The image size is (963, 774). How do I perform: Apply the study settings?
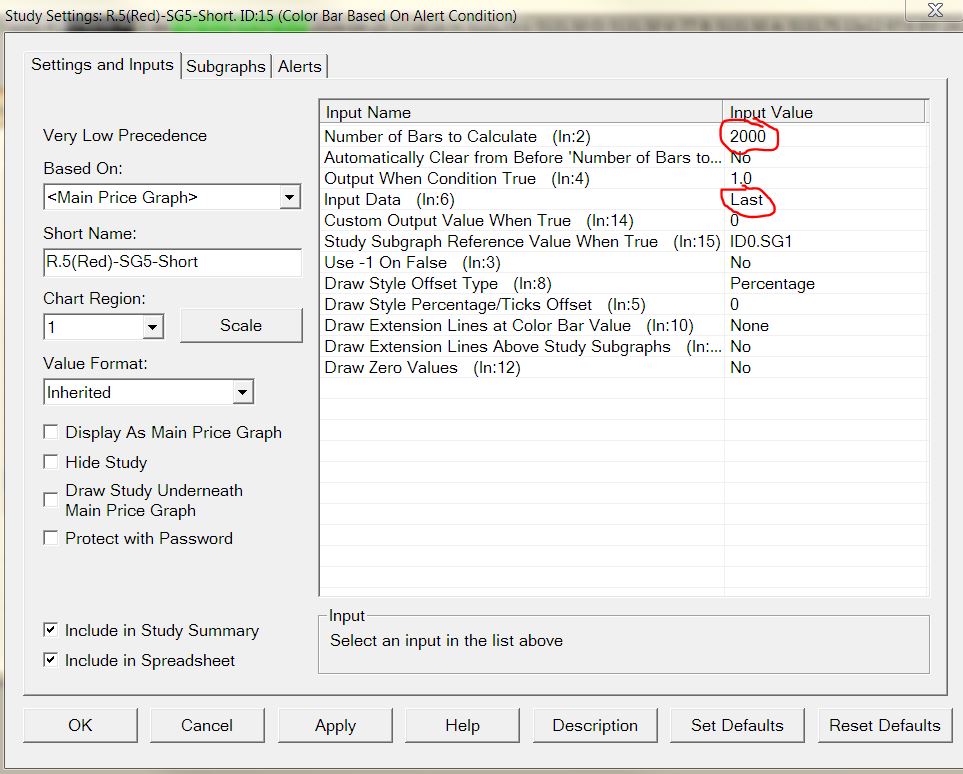[335, 725]
